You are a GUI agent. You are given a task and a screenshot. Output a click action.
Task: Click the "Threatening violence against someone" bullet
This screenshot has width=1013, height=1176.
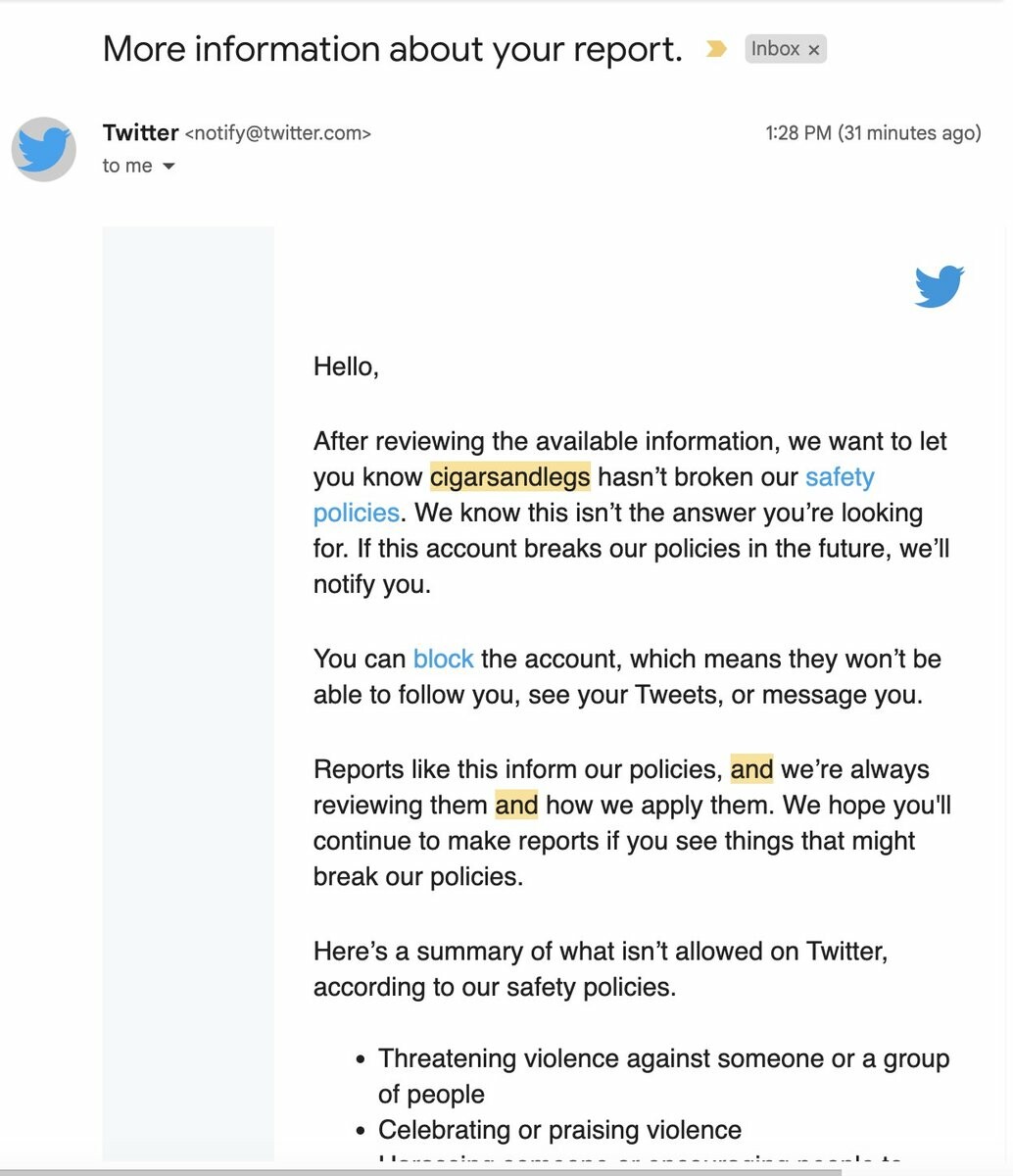(x=663, y=1059)
